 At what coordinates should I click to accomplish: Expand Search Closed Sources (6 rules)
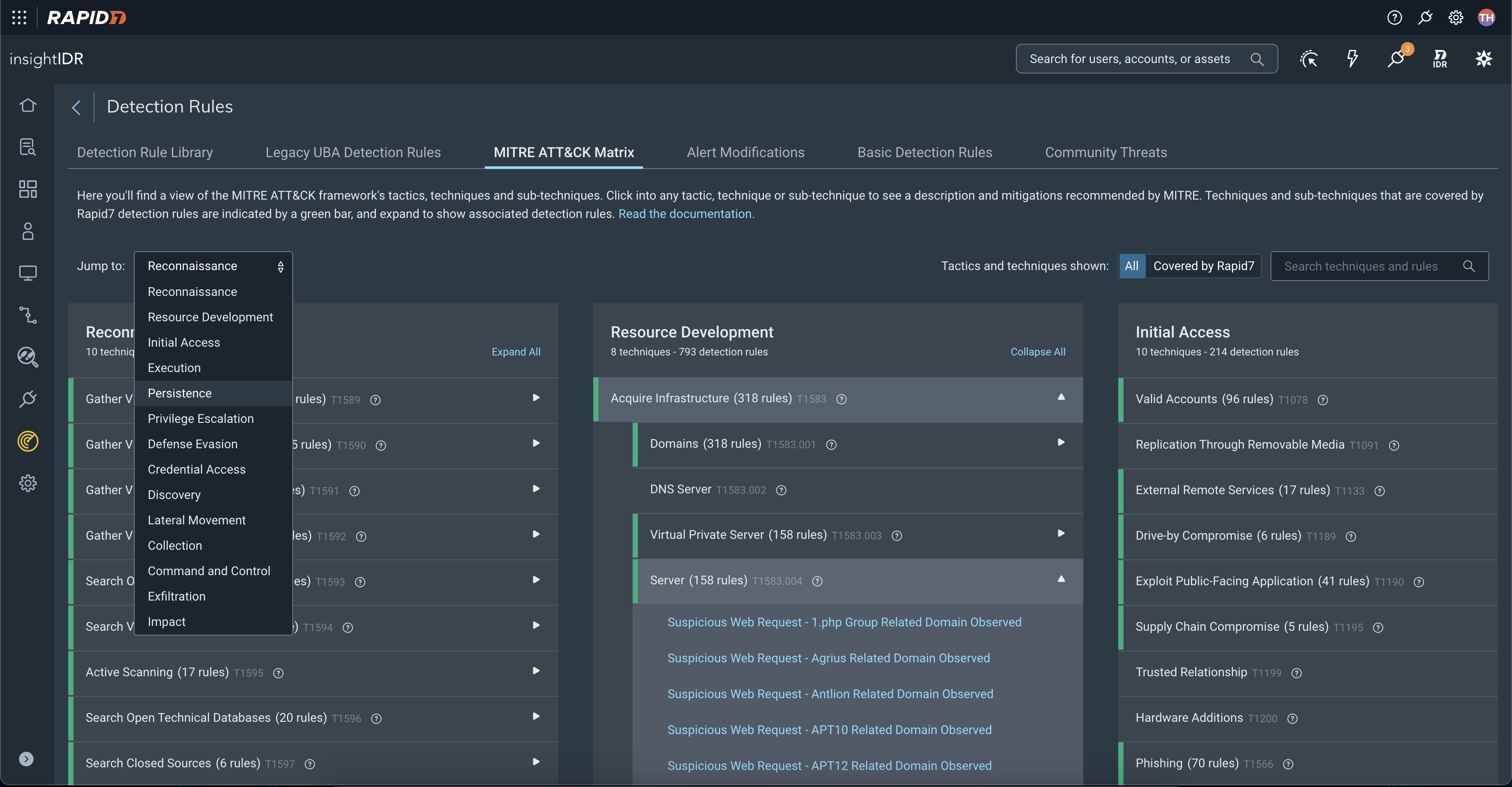pos(535,762)
